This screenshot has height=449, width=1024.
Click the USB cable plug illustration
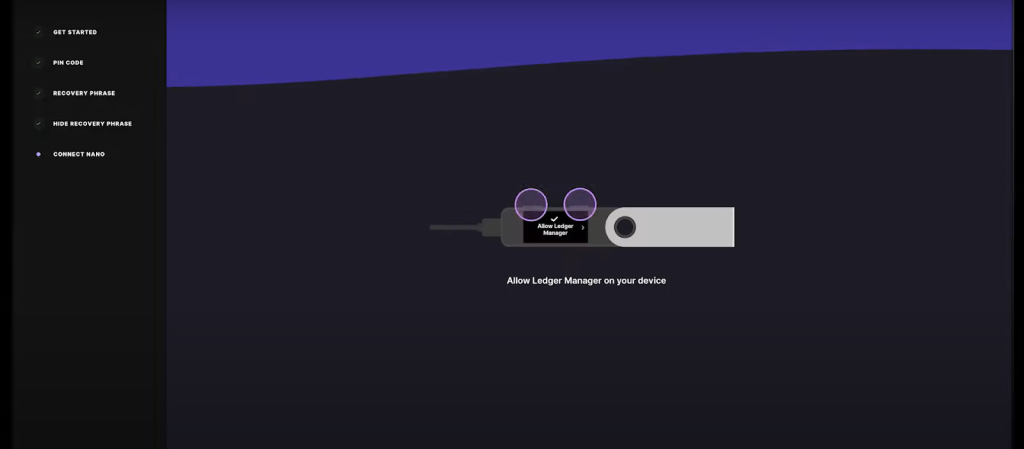465,227
